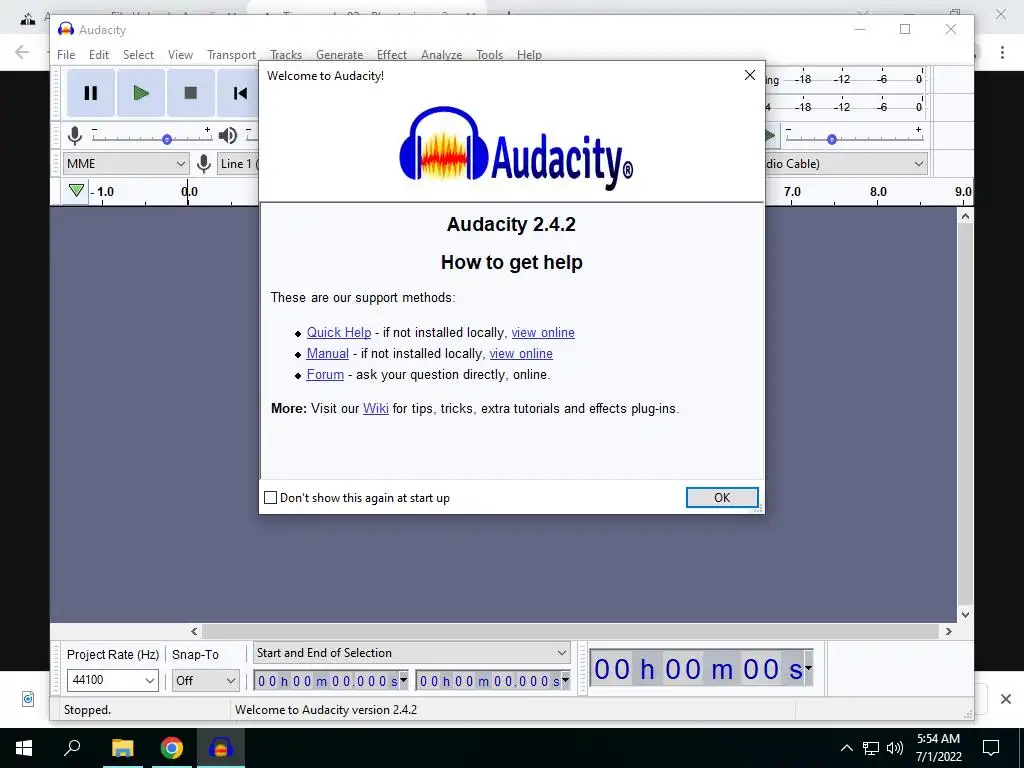Click the horizontal scrollbar right arrow
Image resolution: width=1024 pixels, height=768 pixels.
click(x=948, y=632)
